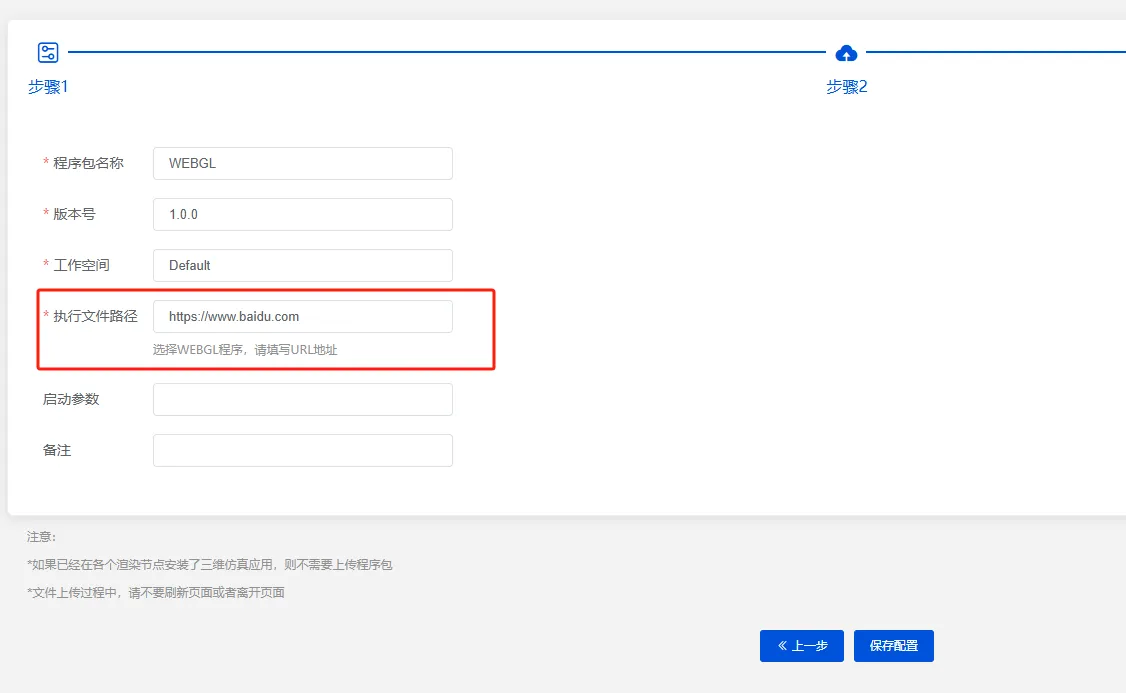Select the 步骤2 step label

pos(847,87)
